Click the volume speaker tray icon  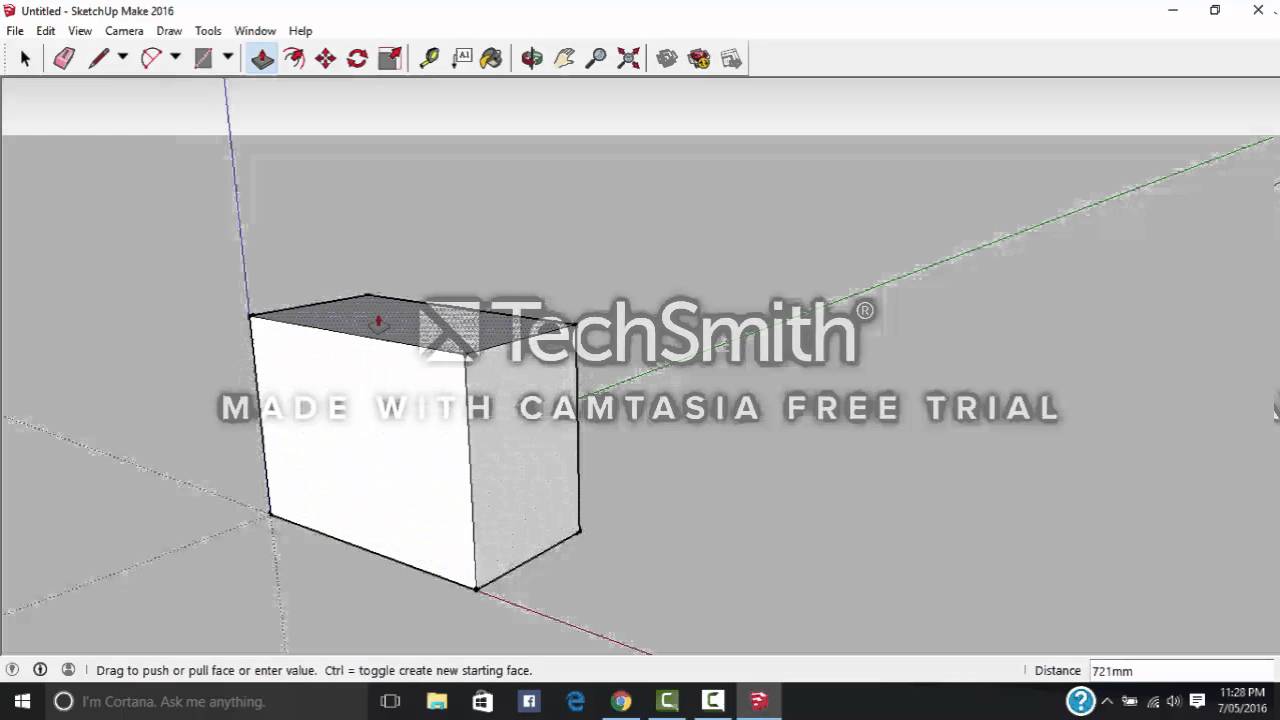(x=1174, y=701)
